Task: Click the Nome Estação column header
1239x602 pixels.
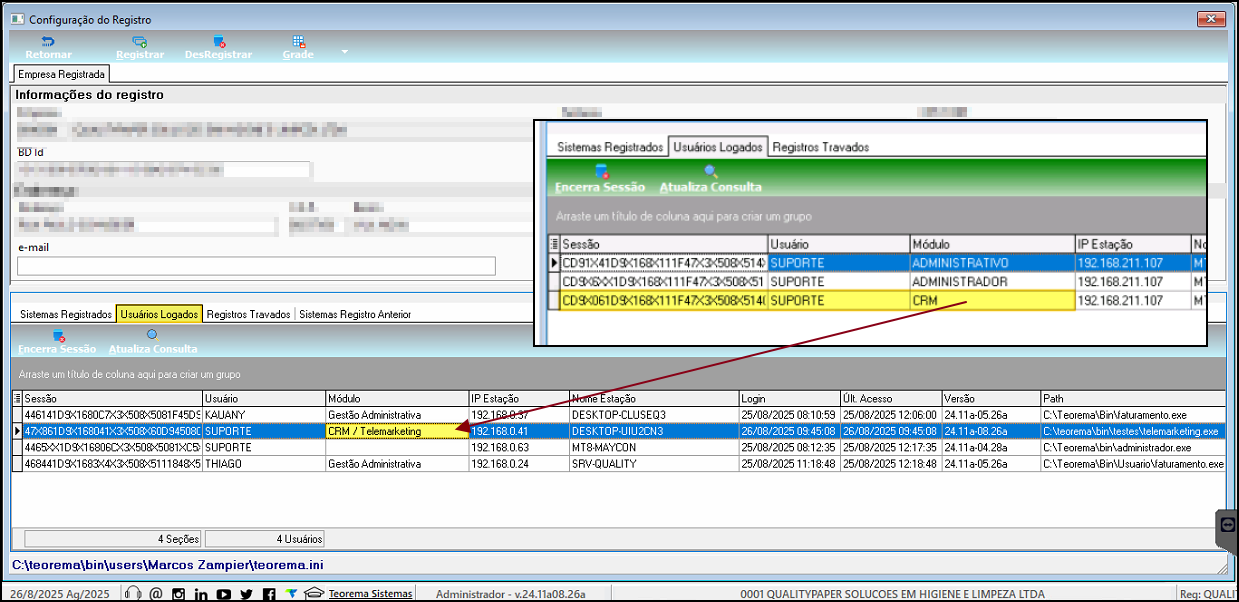Action: [654, 399]
